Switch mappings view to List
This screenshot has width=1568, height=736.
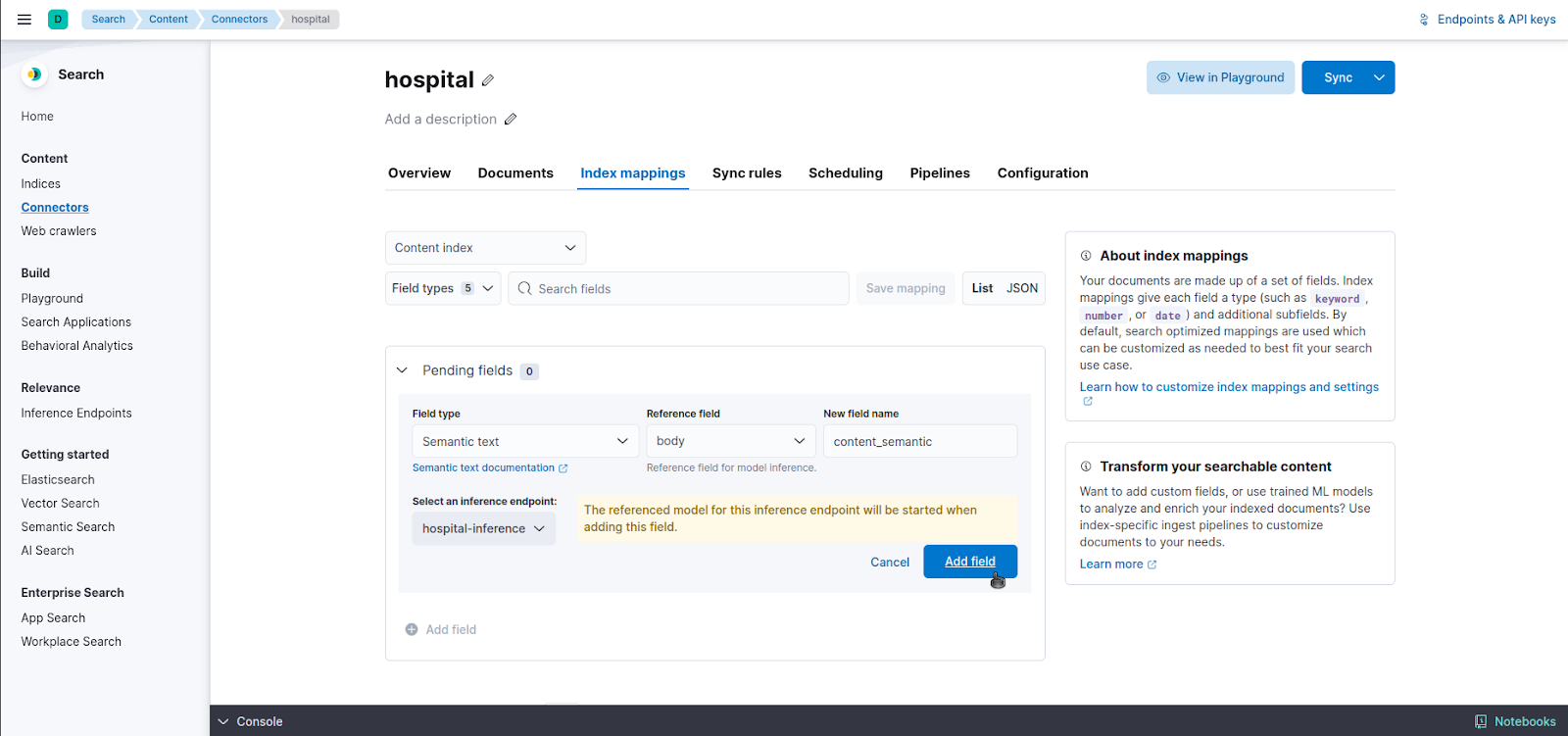point(983,288)
